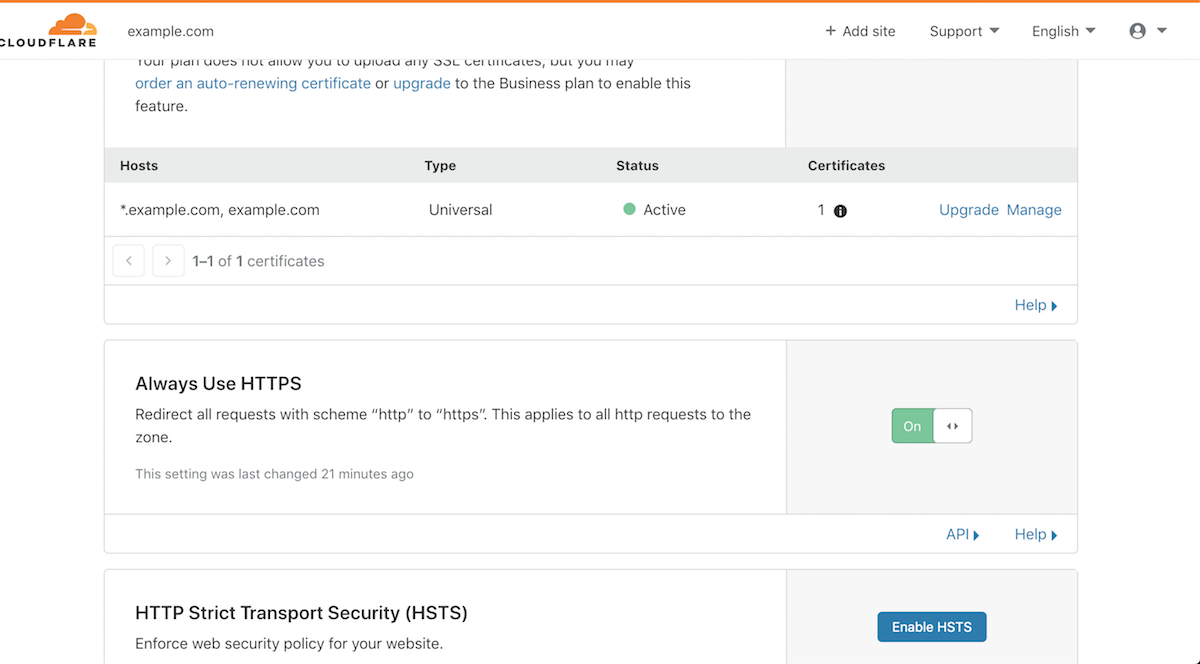Open the order an auto-renewing certificate link

253,84
